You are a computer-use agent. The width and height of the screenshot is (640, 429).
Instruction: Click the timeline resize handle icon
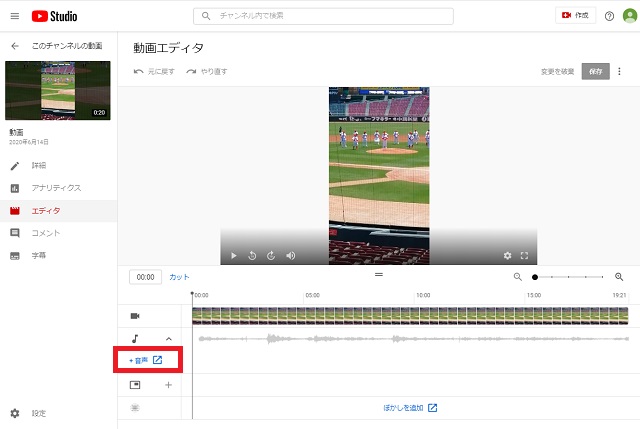tap(379, 275)
